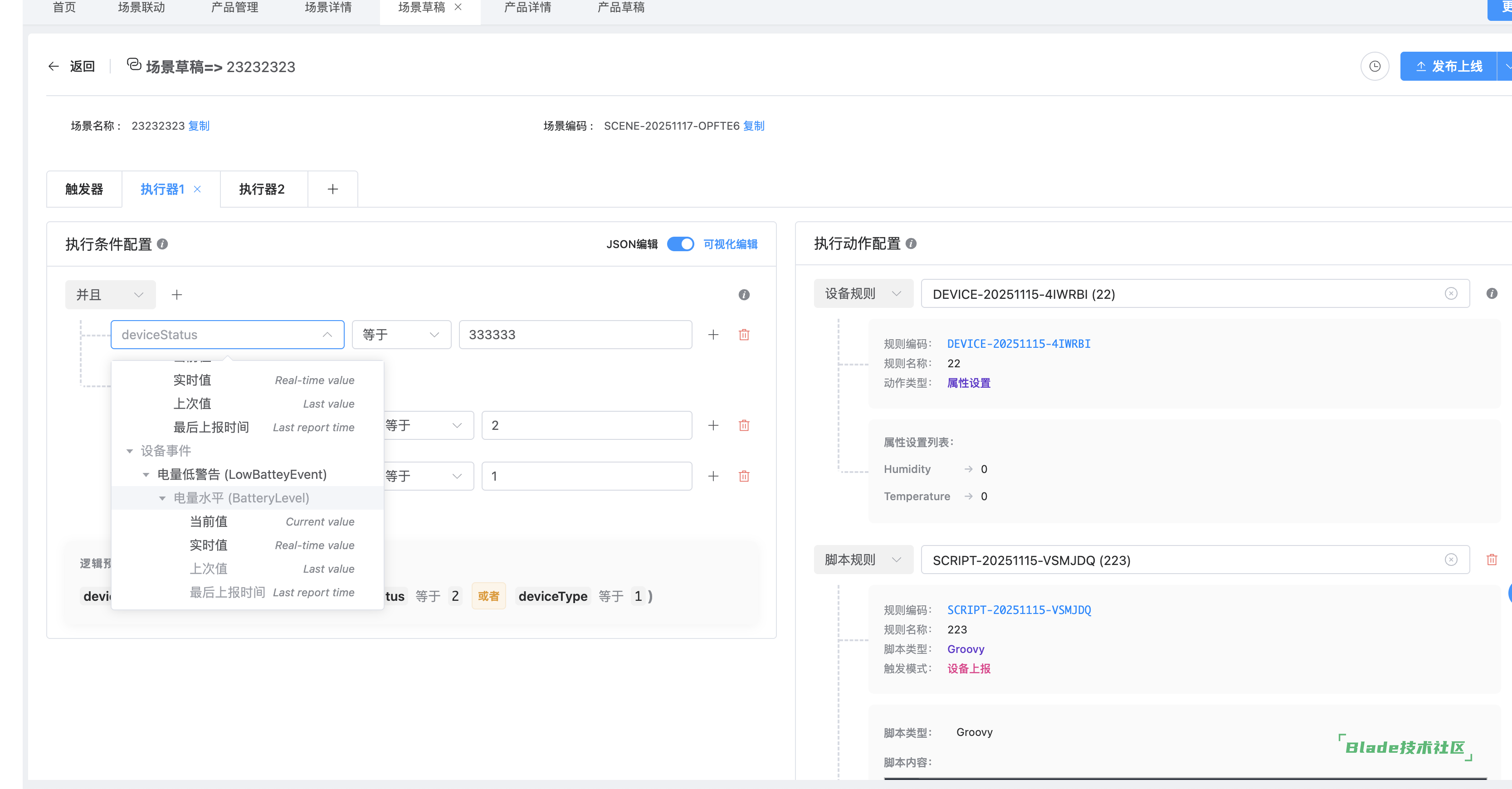The height and width of the screenshot is (789, 1512).
Task: Open the 设备规则 type dropdown
Action: pos(863,293)
